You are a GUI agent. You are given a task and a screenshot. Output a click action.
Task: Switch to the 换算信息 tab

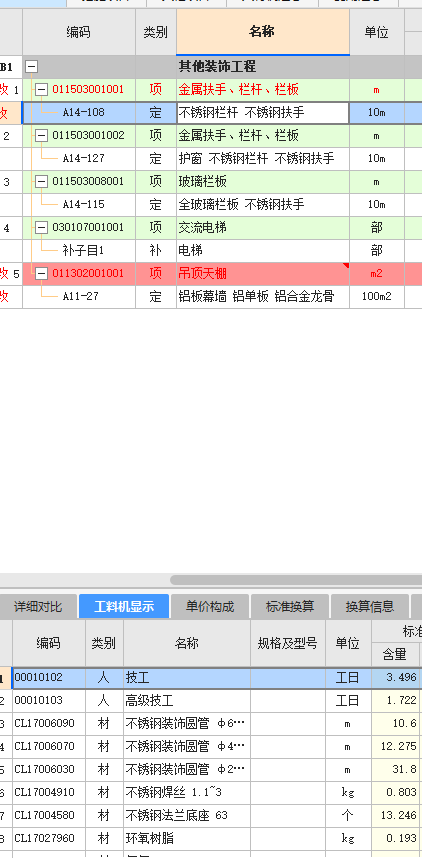click(370, 606)
